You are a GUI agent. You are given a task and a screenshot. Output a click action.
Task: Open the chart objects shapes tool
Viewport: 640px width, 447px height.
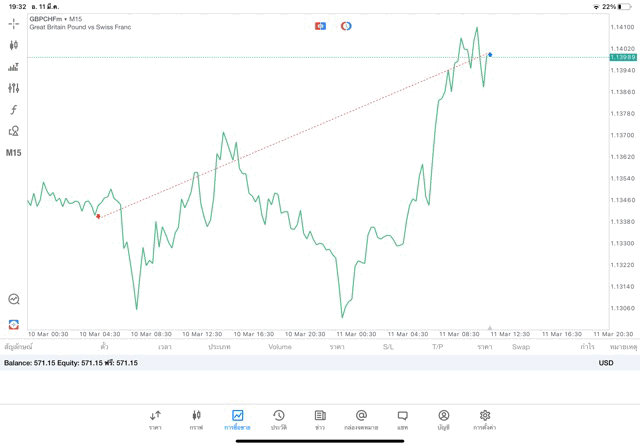click(x=14, y=131)
